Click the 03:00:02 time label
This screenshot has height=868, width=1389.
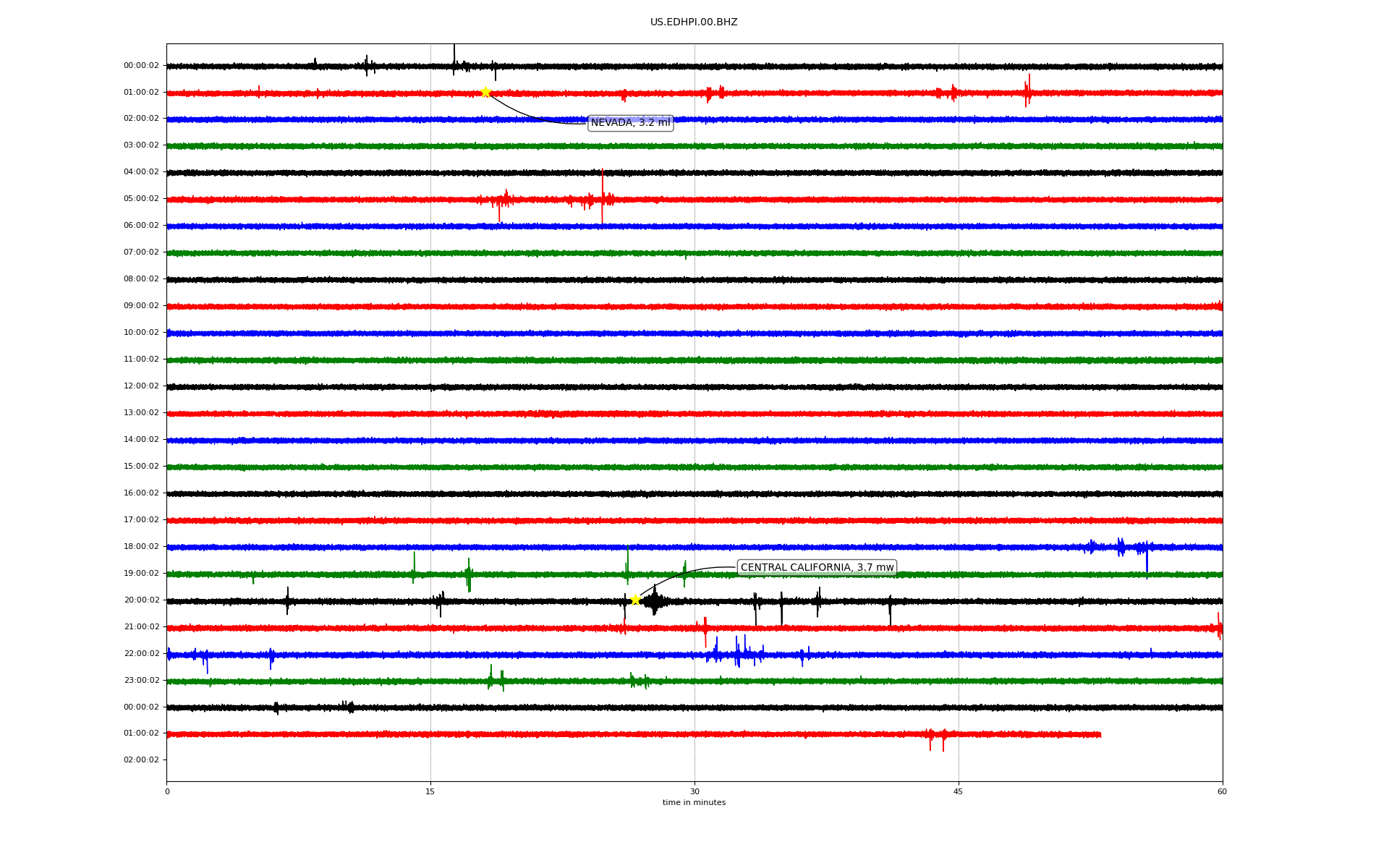pyautogui.click(x=141, y=145)
